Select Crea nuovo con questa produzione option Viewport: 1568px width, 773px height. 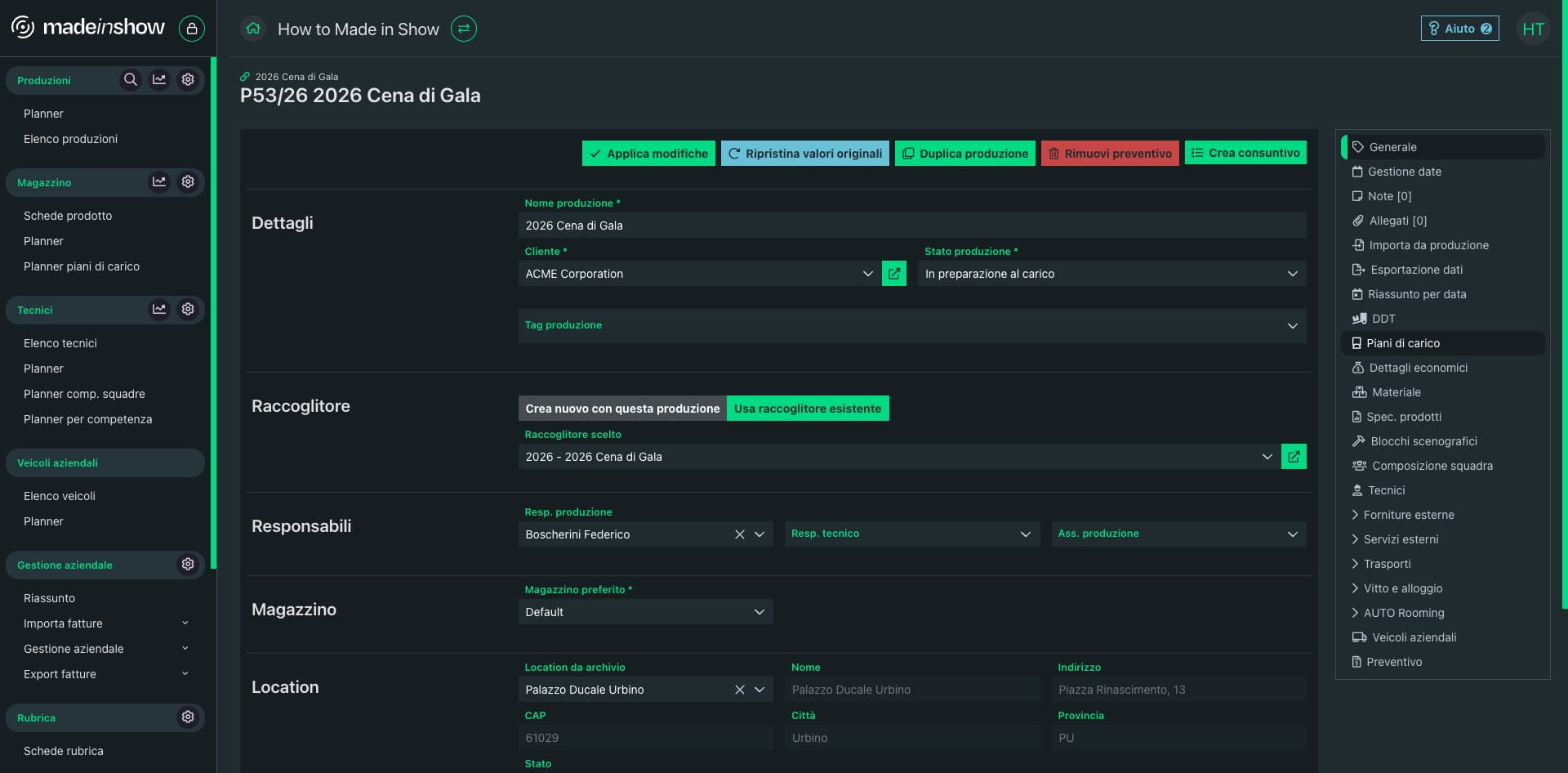tap(622, 409)
